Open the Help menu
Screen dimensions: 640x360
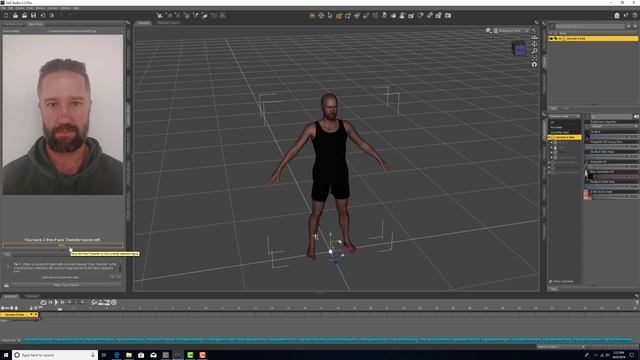[x=76, y=8]
